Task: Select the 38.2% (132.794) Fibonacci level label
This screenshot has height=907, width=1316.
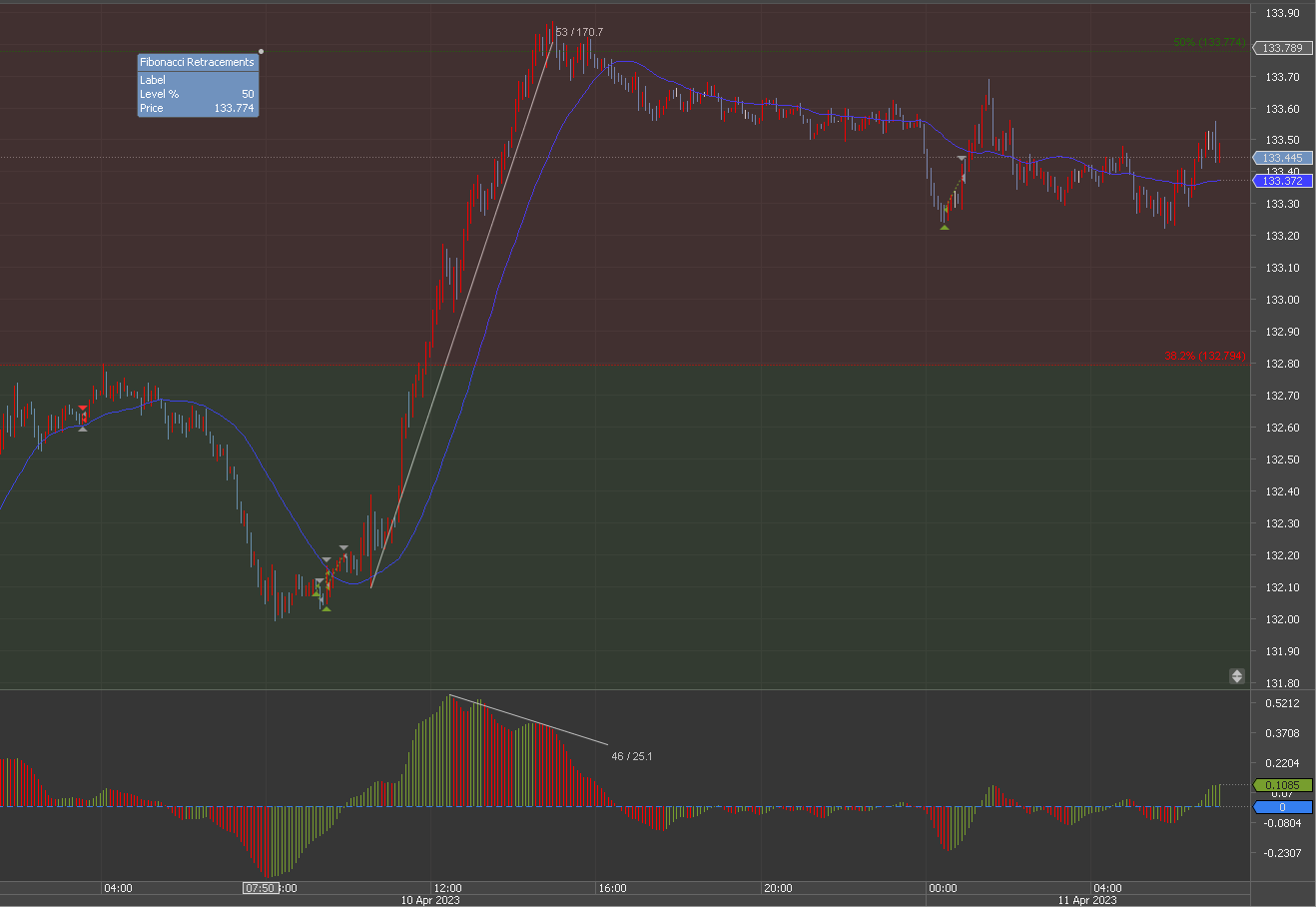Action: point(1204,356)
